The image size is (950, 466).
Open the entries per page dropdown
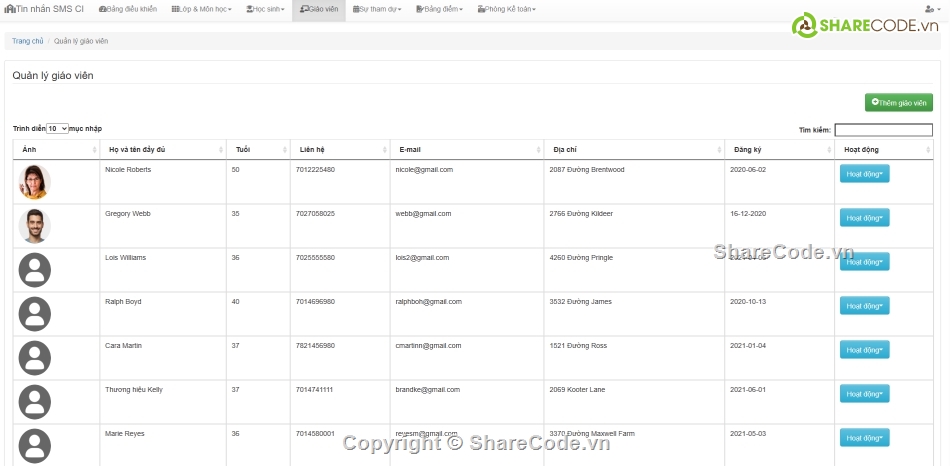[x=58, y=128]
